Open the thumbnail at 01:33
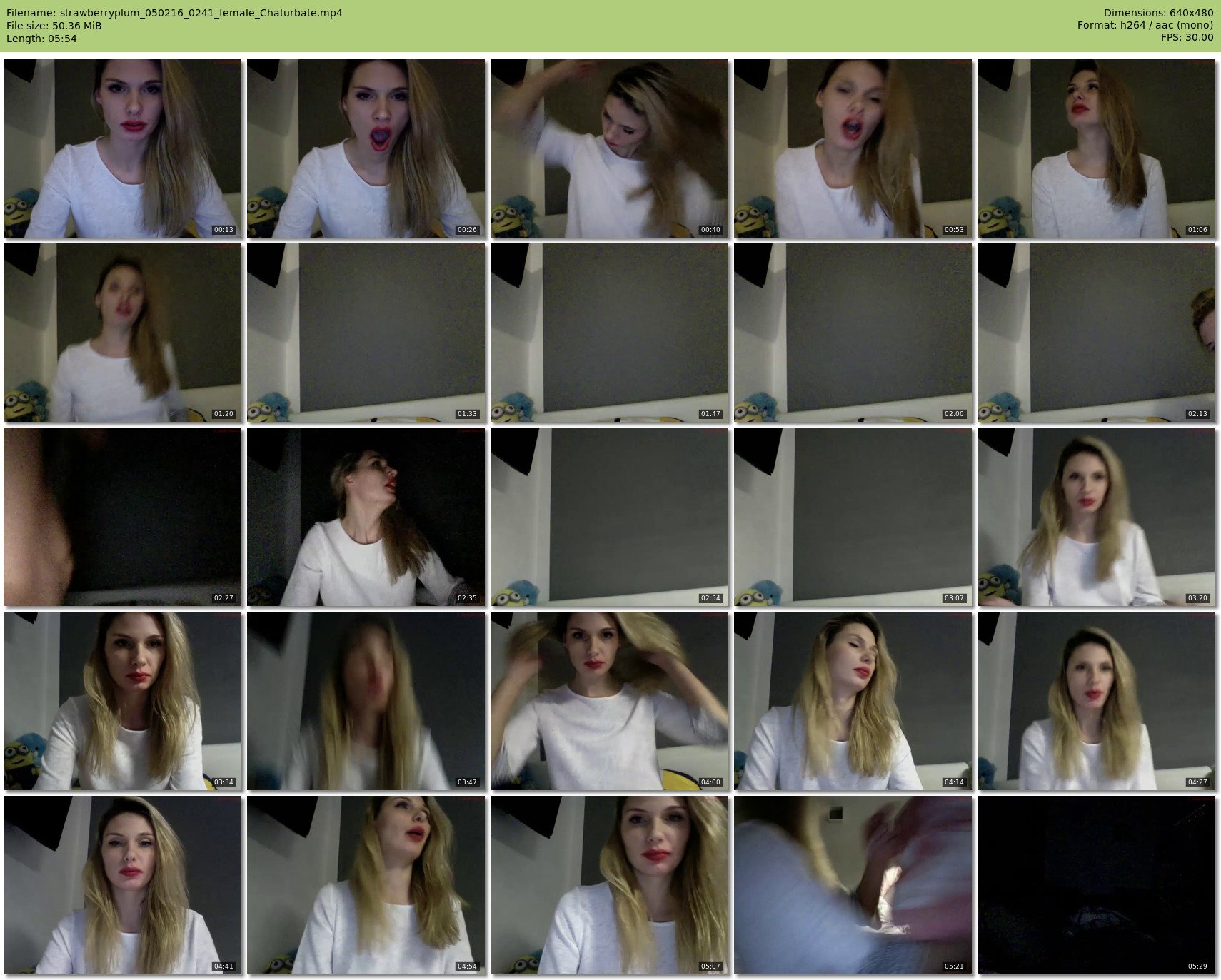This screenshot has width=1221, height=980. click(x=366, y=333)
